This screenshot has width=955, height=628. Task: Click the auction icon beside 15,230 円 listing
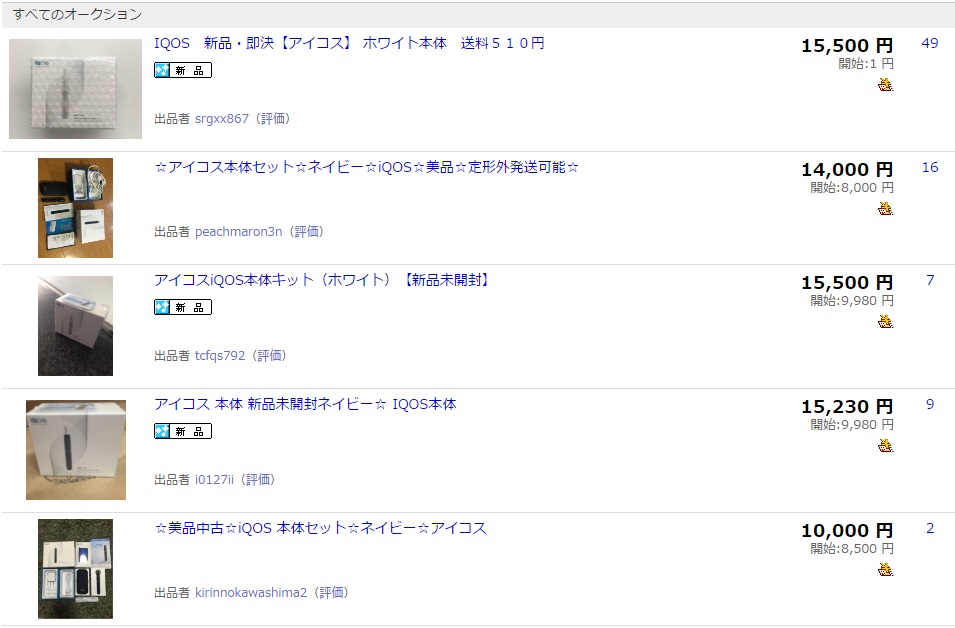click(x=886, y=446)
